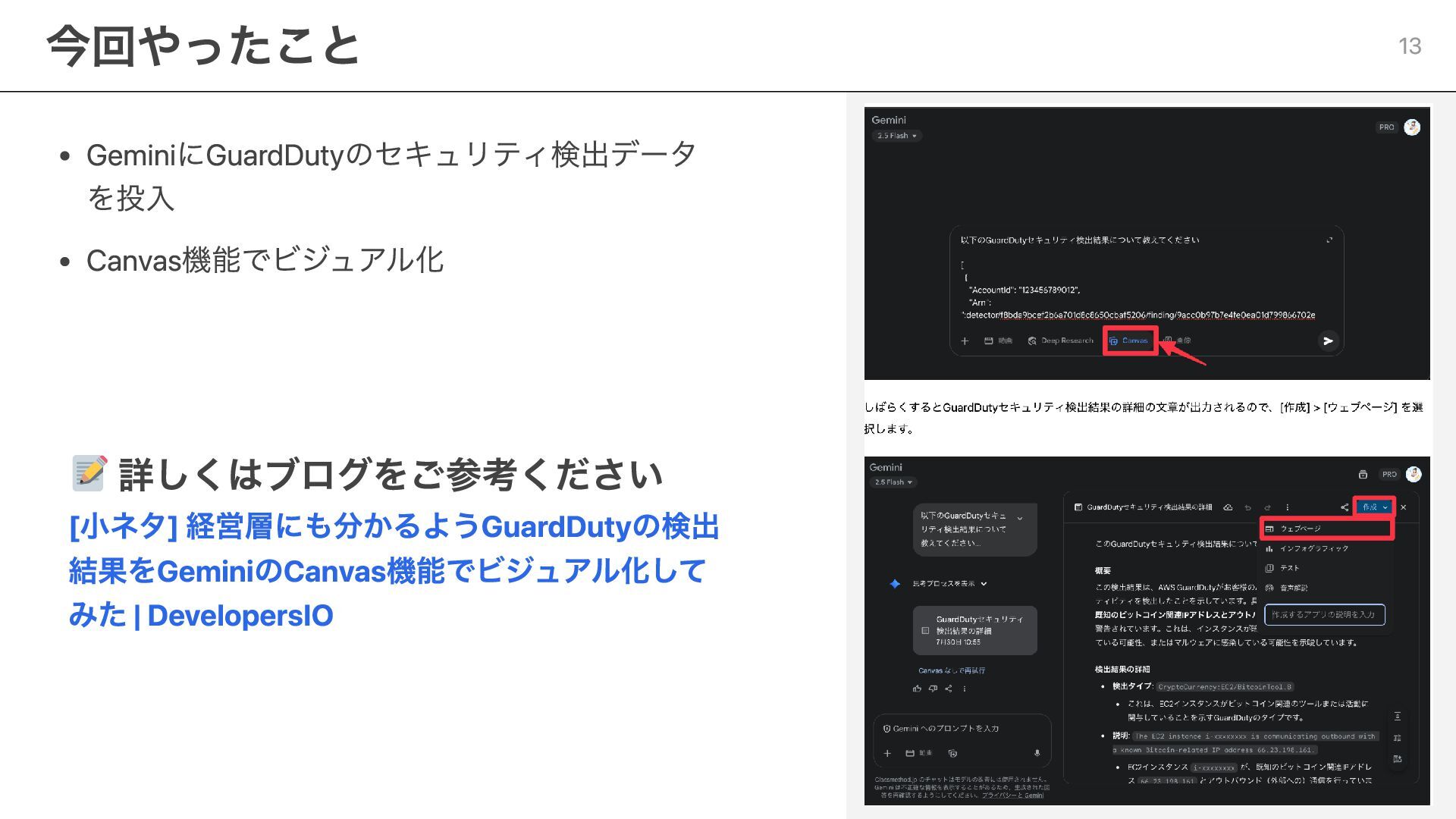Click the 概要 heading in canvas
1456x819 pixels.
pos(1103,570)
